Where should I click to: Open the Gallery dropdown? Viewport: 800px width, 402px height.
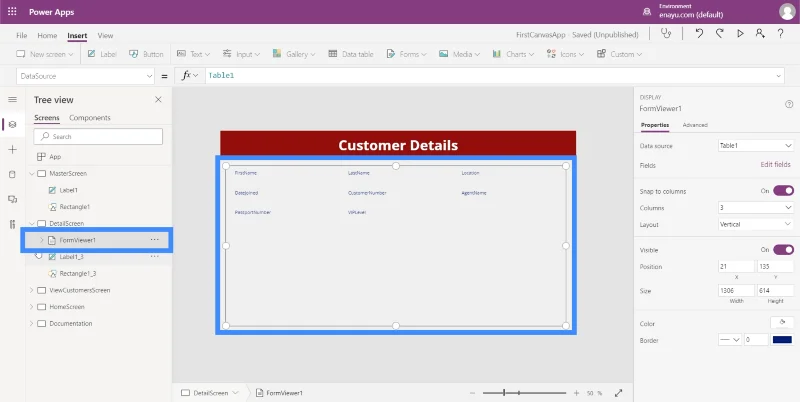point(294,54)
